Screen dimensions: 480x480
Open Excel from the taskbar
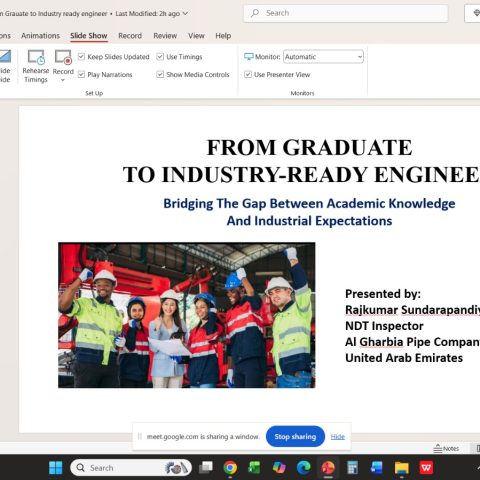point(254,468)
